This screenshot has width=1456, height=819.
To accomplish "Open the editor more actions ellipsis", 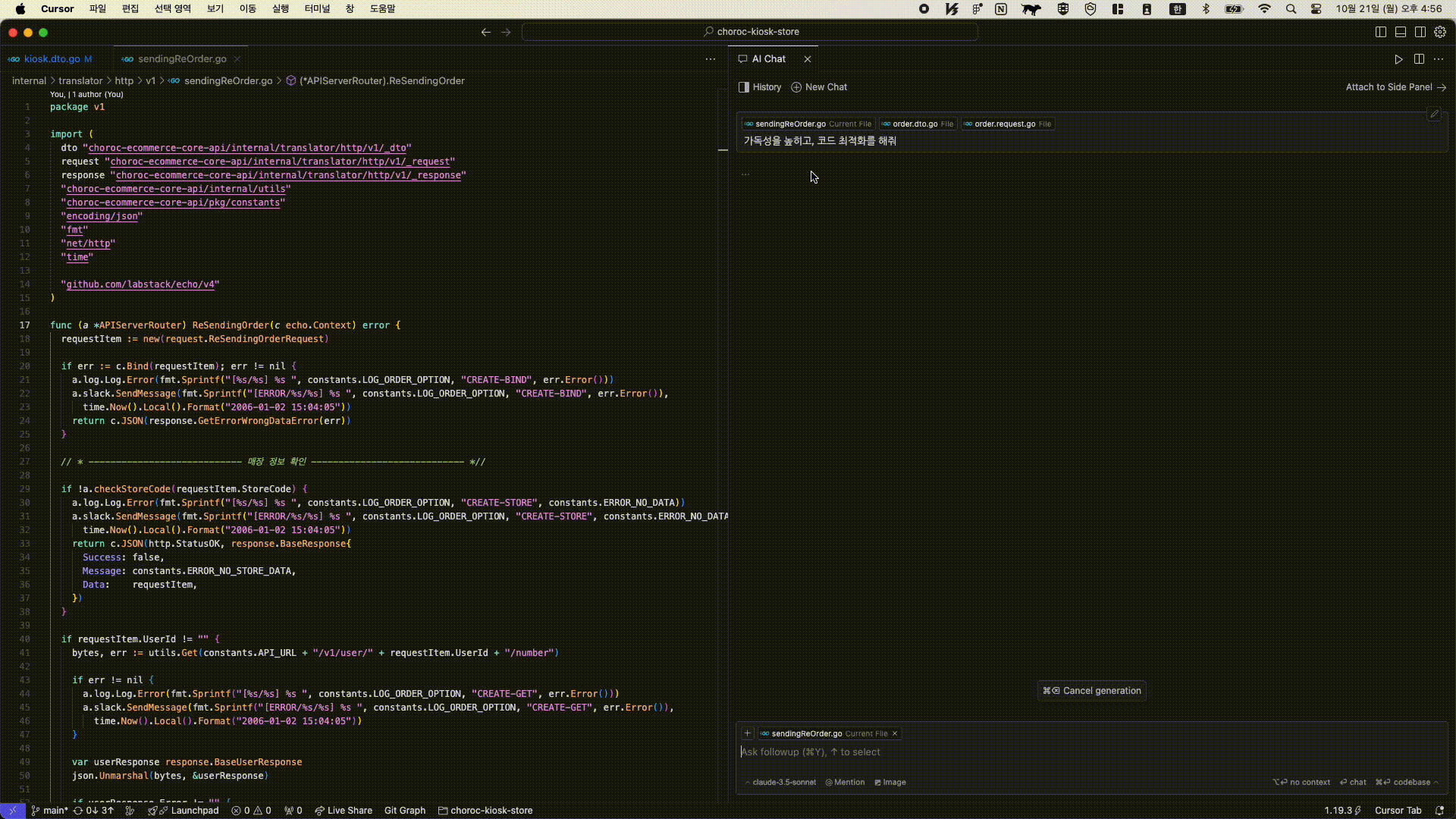I will point(710,59).
